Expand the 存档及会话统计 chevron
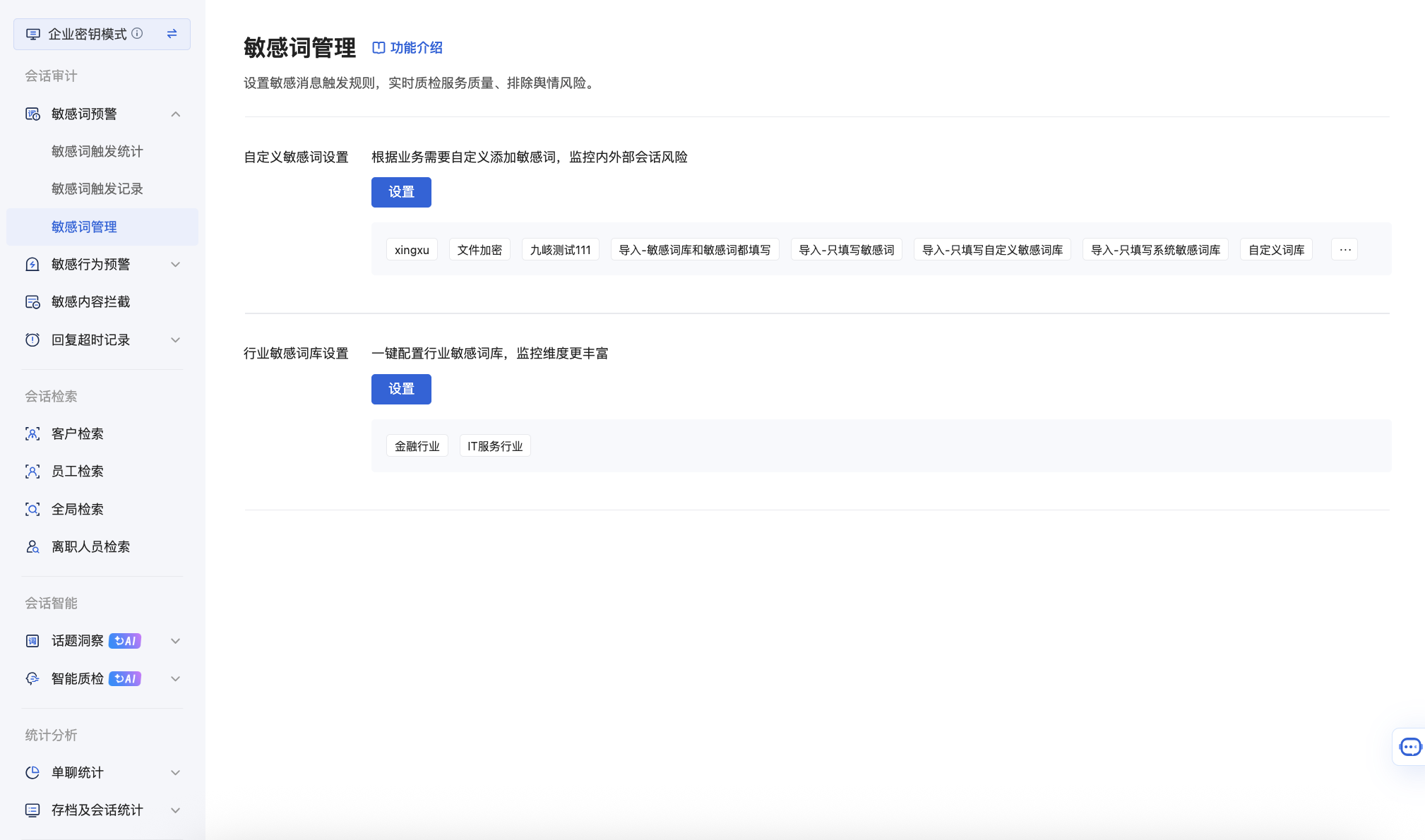 tap(176, 810)
